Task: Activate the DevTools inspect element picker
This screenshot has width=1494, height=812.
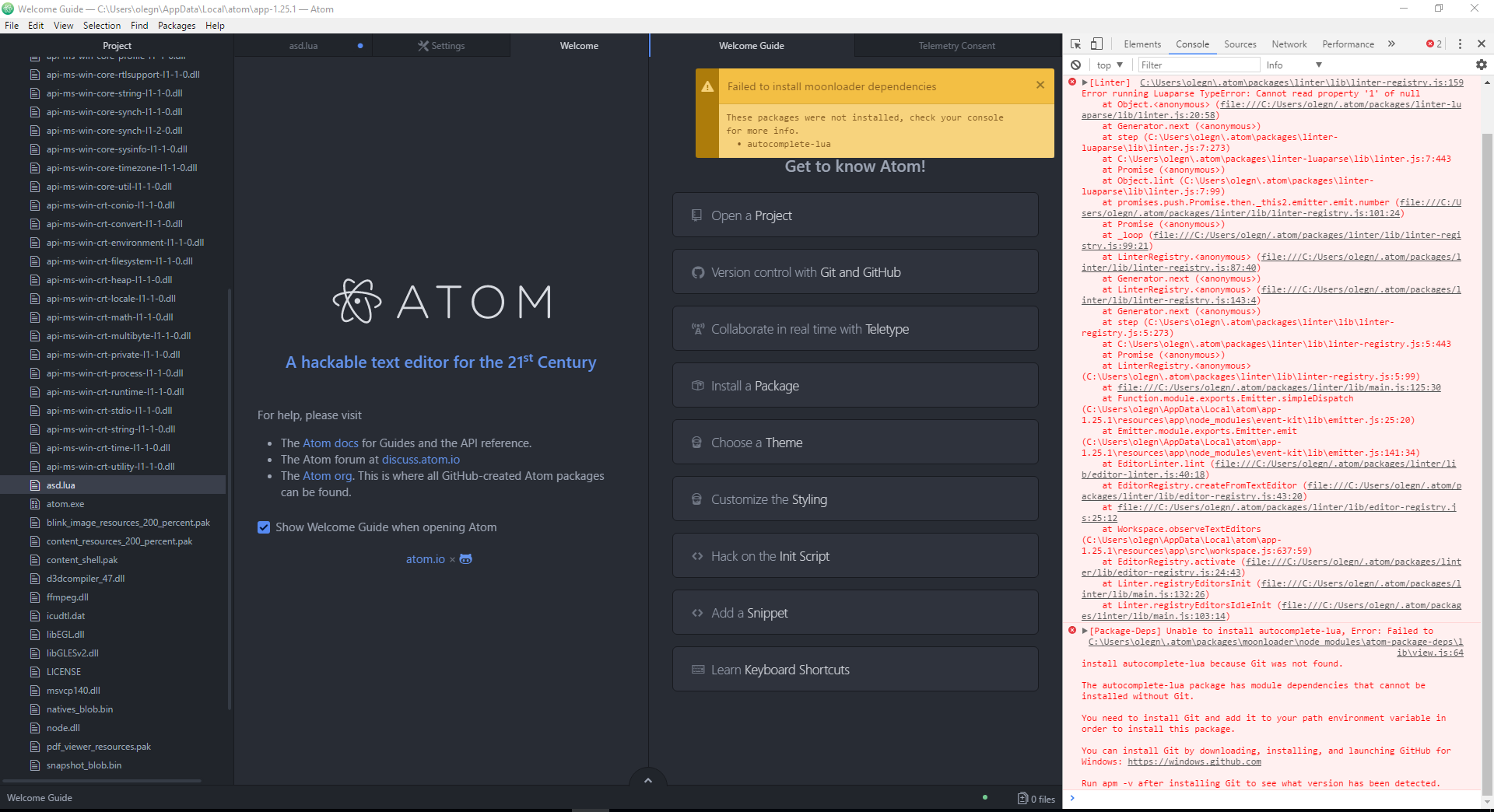Action: point(1075,44)
